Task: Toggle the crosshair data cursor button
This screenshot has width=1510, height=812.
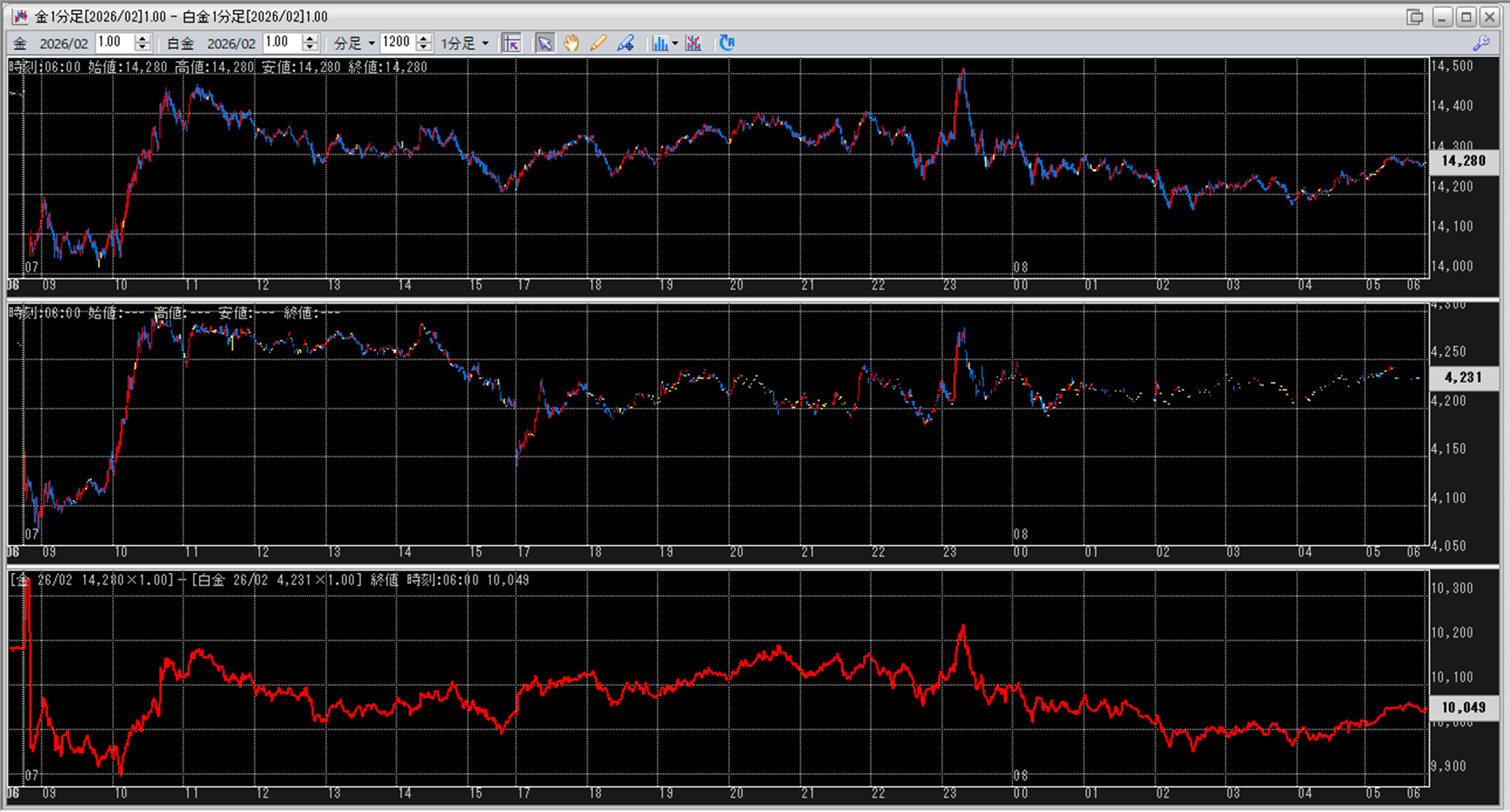Action: [512, 43]
